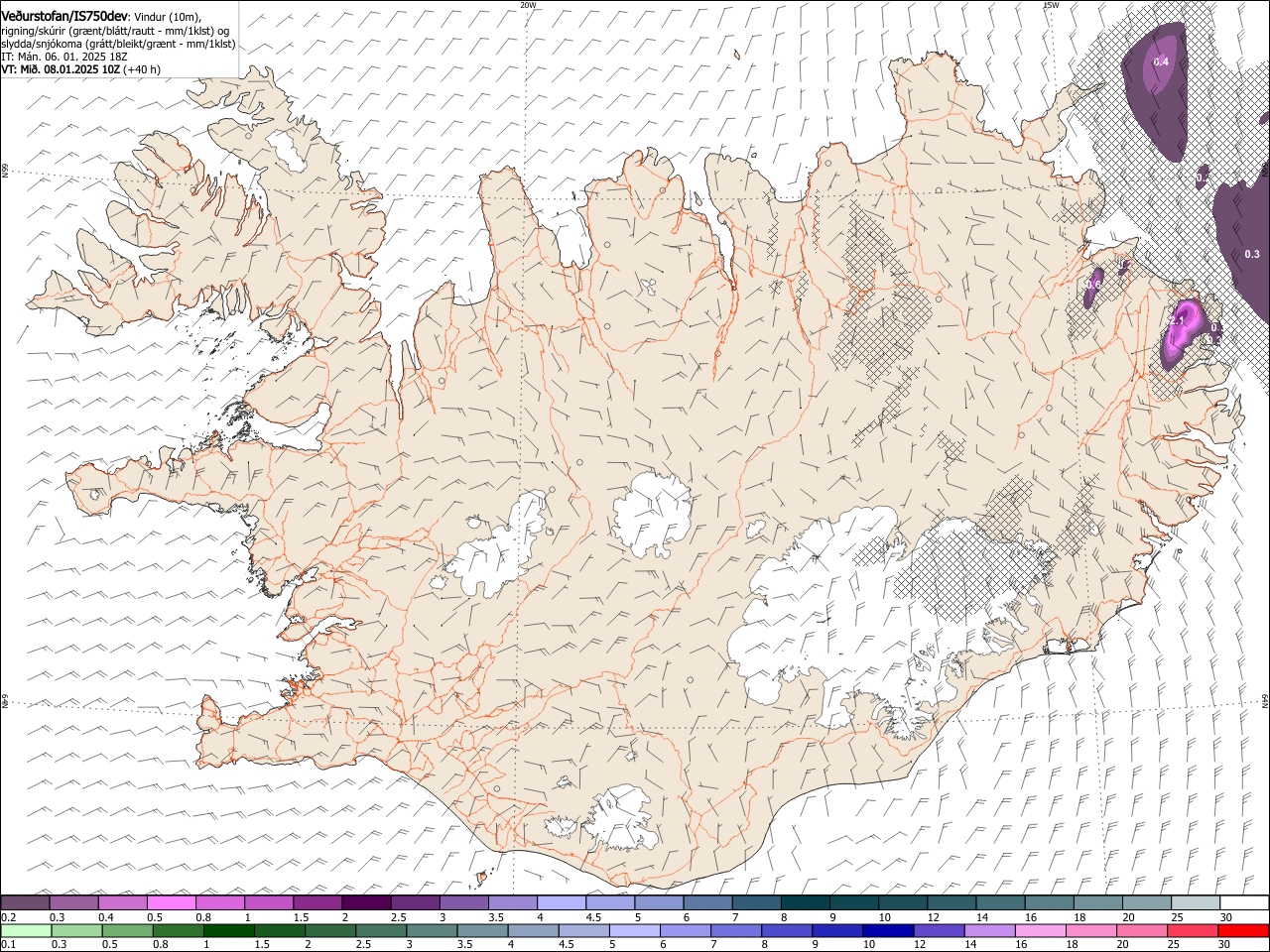
Task: Select the rain legend swatch between 10 and 12
Action: [x=888, y=930]
